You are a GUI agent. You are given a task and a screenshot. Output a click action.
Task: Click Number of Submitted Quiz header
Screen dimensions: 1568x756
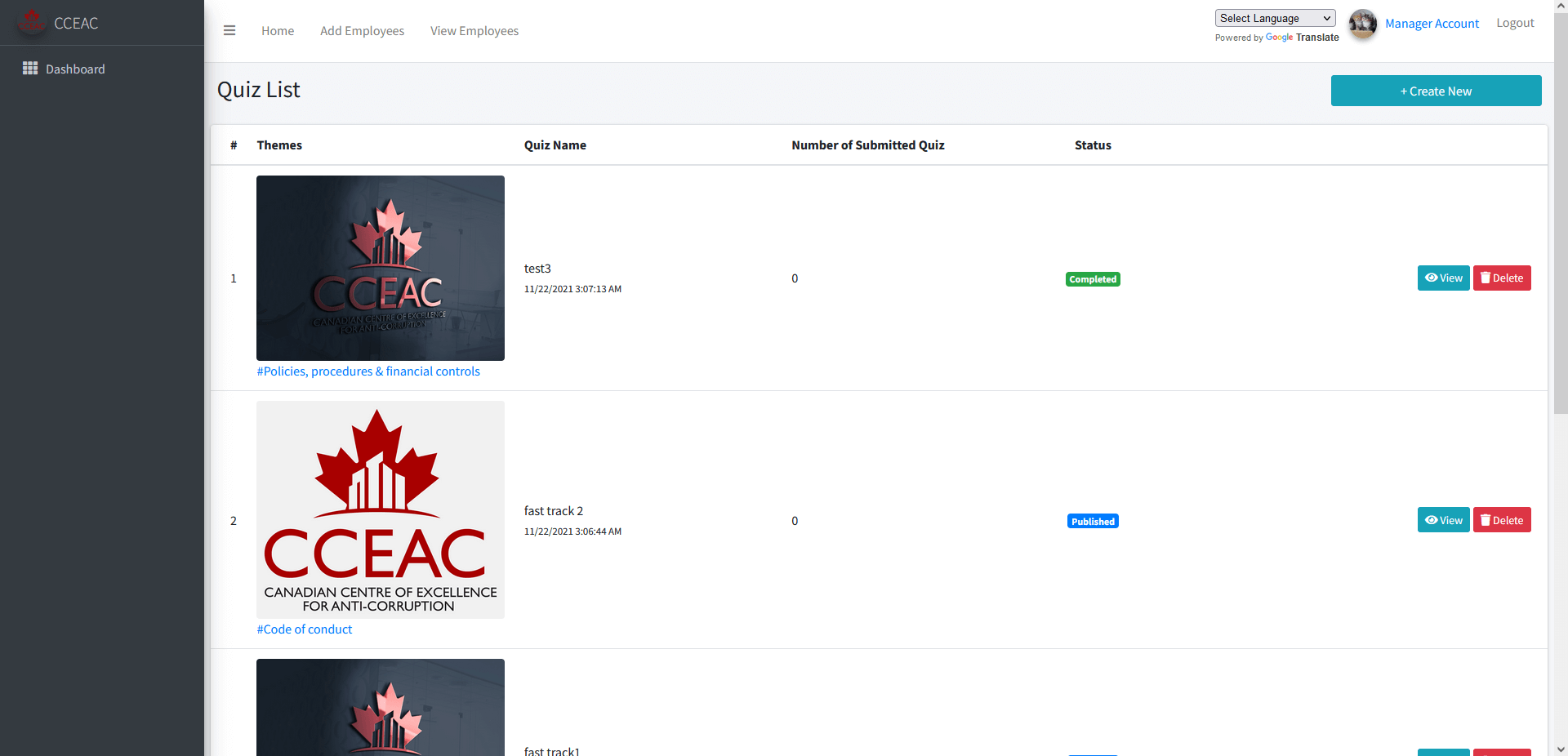868,145
